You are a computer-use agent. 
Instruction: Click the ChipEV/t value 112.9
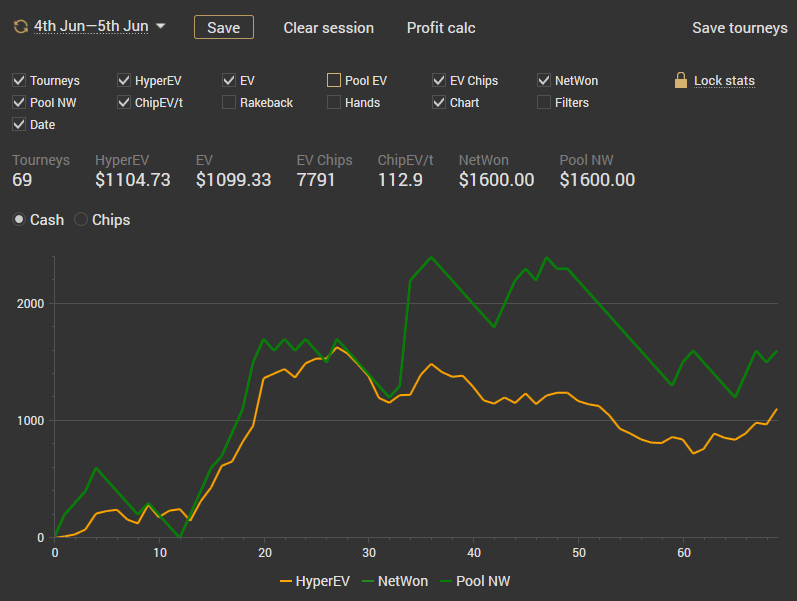pos(400,180)
